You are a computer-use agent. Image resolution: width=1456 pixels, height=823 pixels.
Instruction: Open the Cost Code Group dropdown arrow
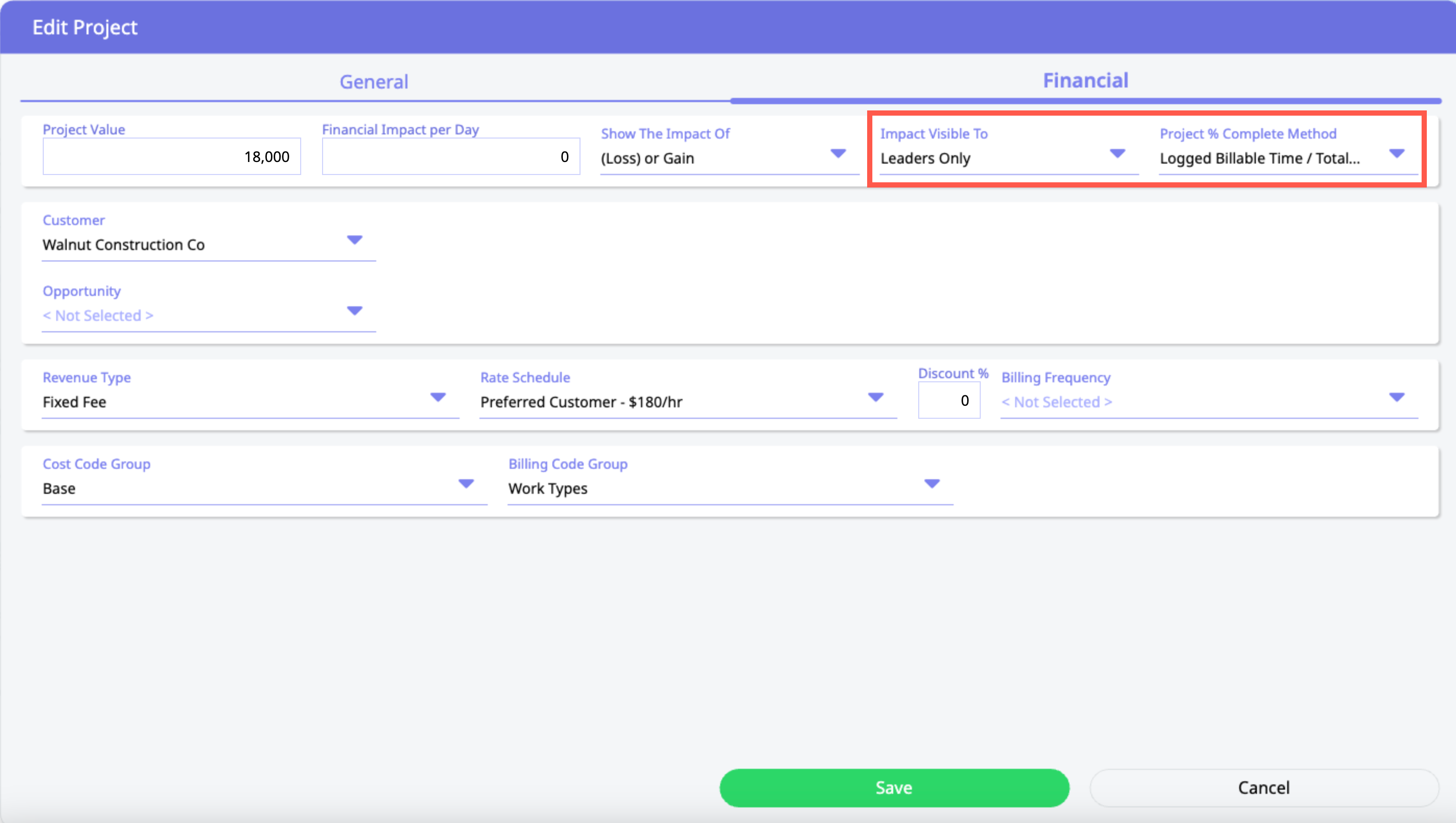coord(466,484)
